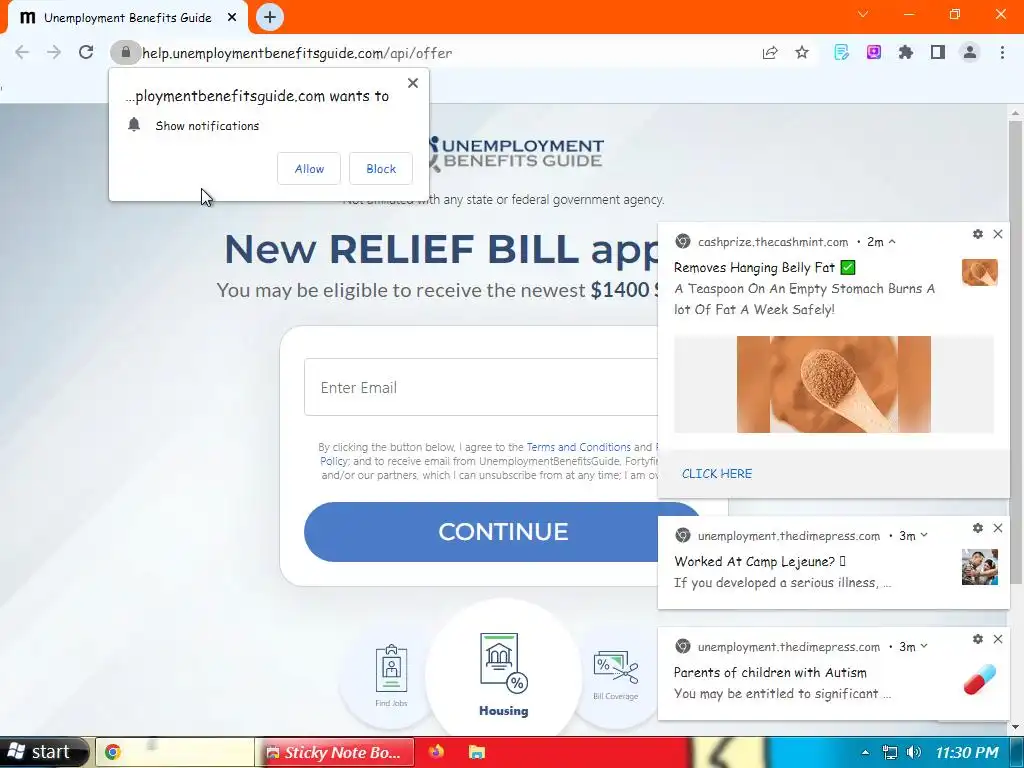Open settings gear on the cashmint notification
This screenshot has height=768, width=1024.
click(978, 234)
